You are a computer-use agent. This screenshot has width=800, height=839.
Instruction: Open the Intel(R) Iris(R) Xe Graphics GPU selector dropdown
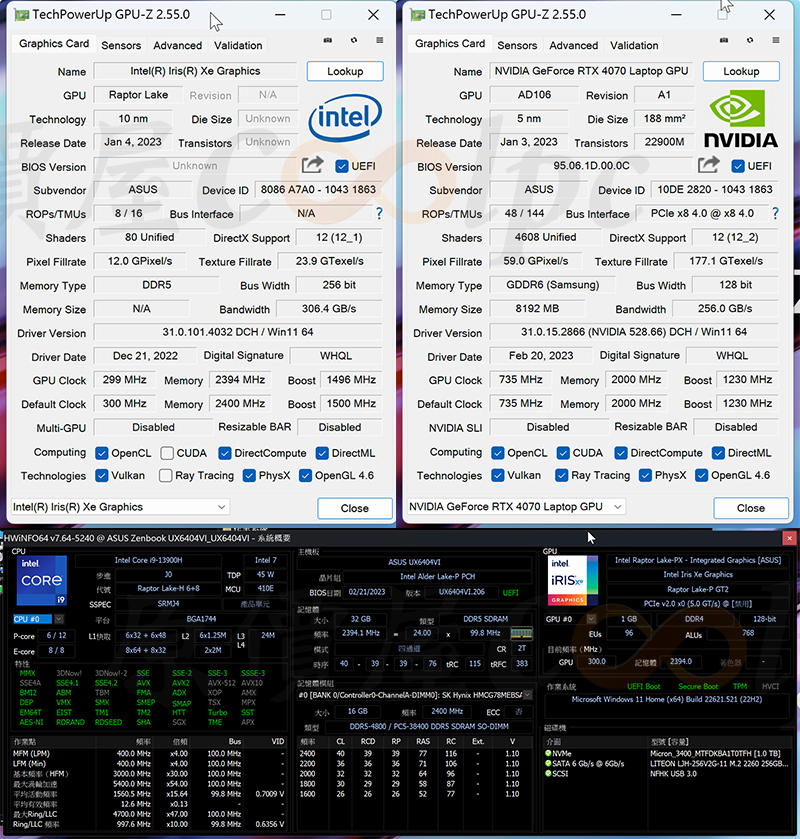[x=120, y=507]
